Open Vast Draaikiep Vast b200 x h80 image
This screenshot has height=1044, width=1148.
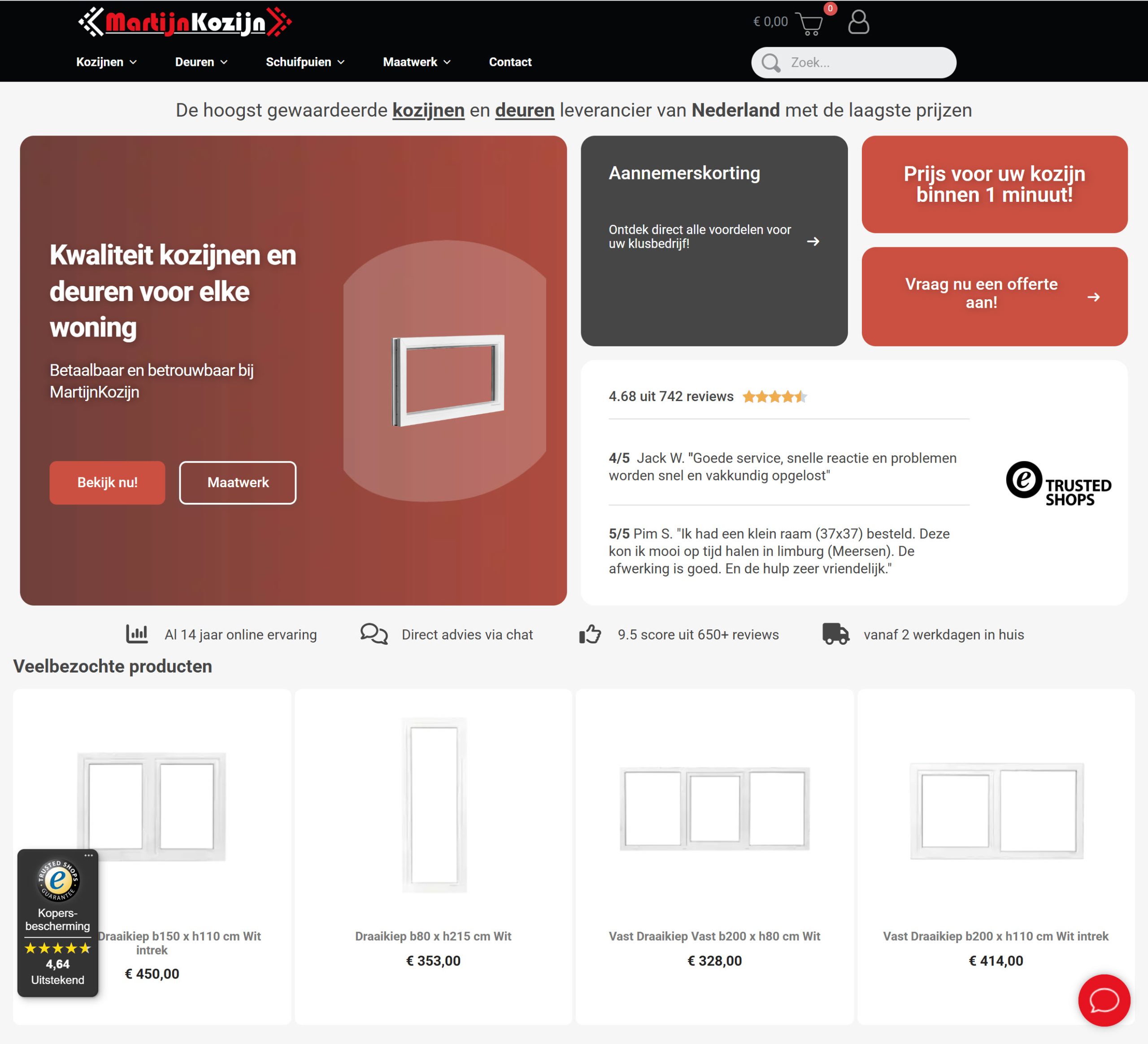715,809
